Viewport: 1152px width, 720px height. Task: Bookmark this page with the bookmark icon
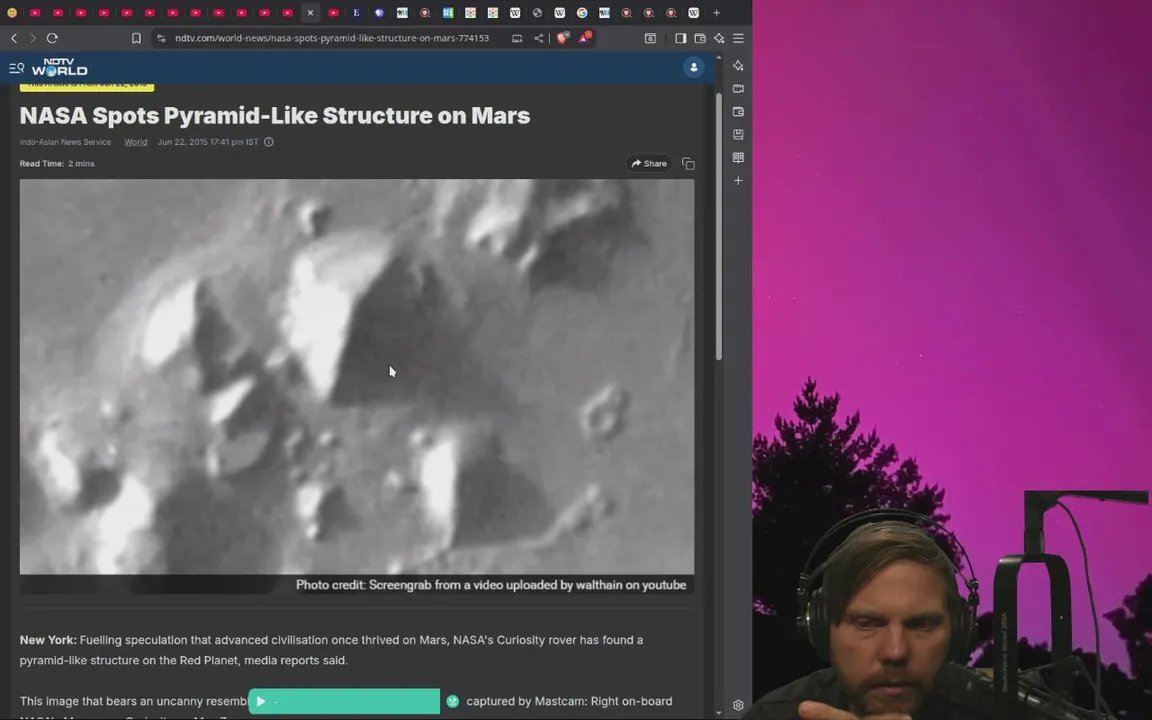pyautogui.click(x=136, y=38)
